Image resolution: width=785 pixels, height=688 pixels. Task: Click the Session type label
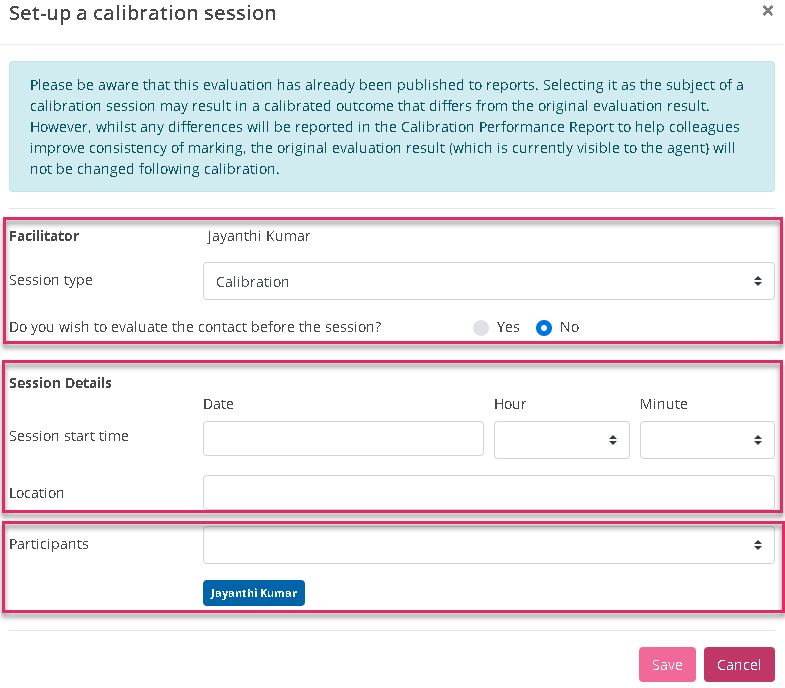pyautogui.click(x=51, y=281)
